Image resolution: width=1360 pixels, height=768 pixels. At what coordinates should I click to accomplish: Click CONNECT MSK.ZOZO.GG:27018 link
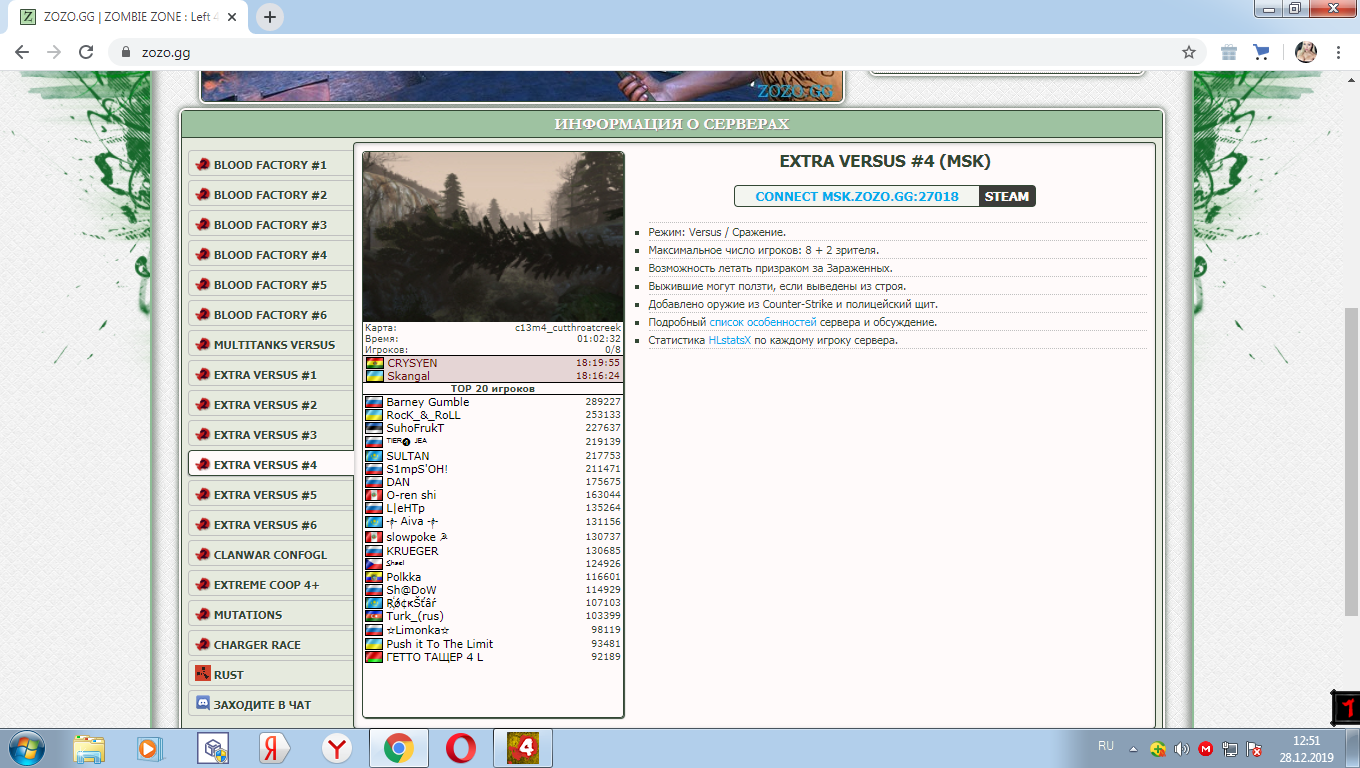tap(856, 196)
